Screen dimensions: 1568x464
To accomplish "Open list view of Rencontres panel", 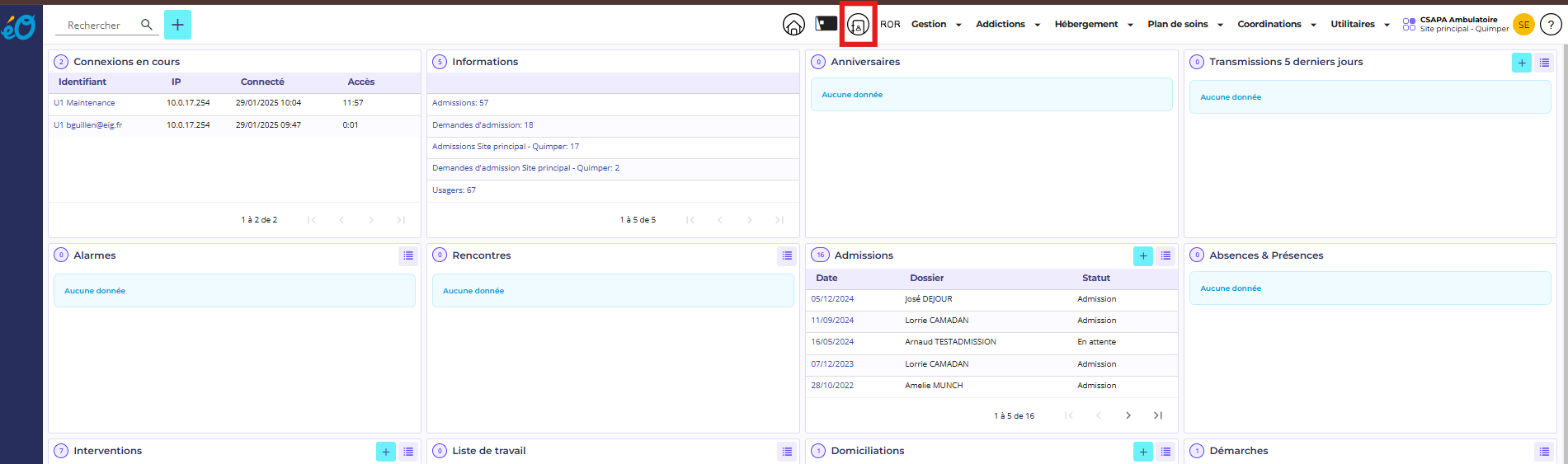I will (787, 256).
